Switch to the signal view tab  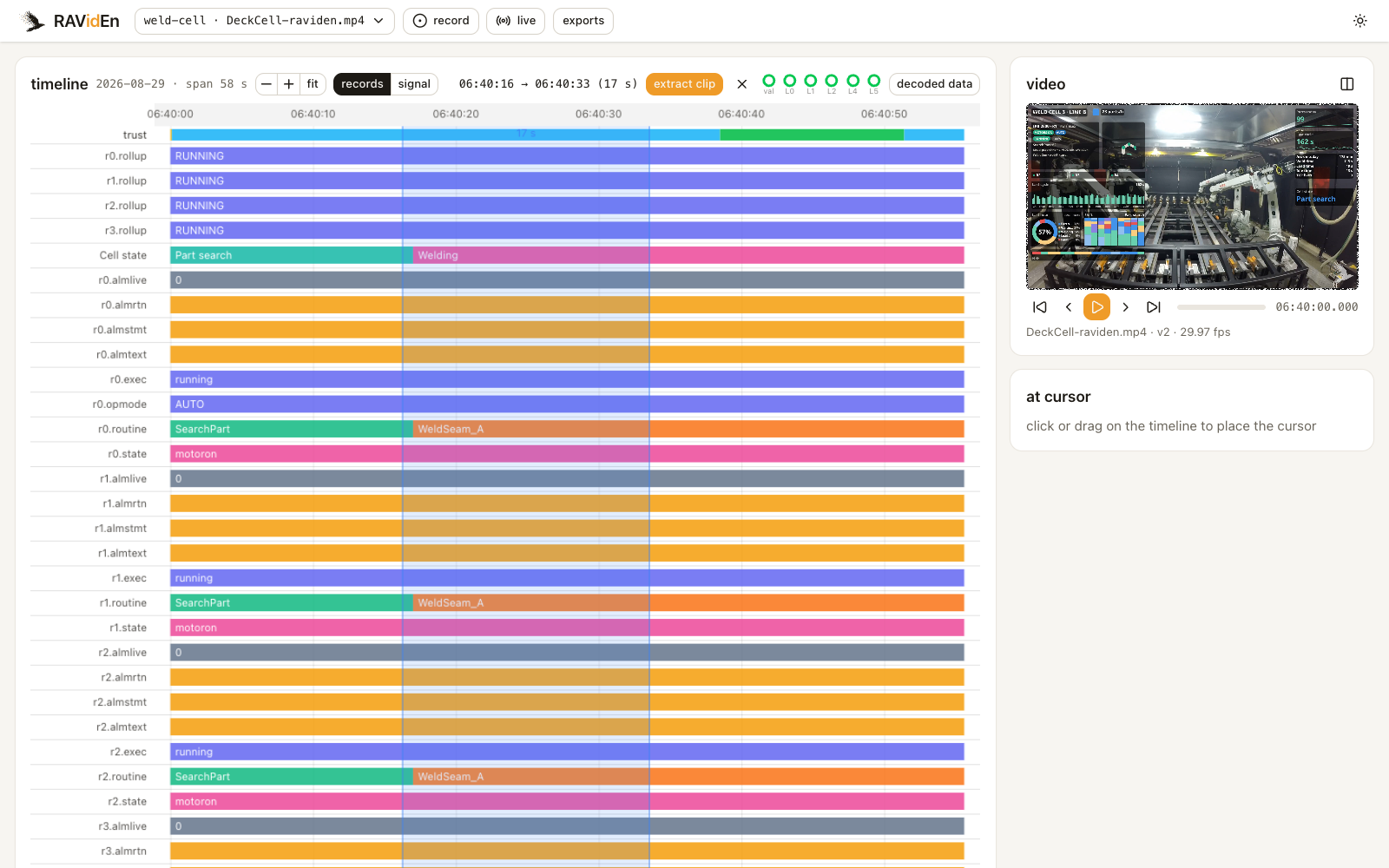coord(414,84)
